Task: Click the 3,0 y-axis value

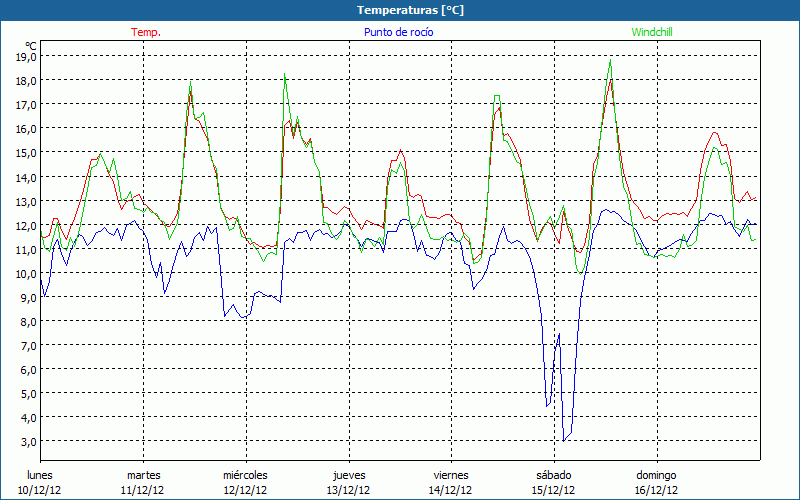Action: click(x=26, y=441)
